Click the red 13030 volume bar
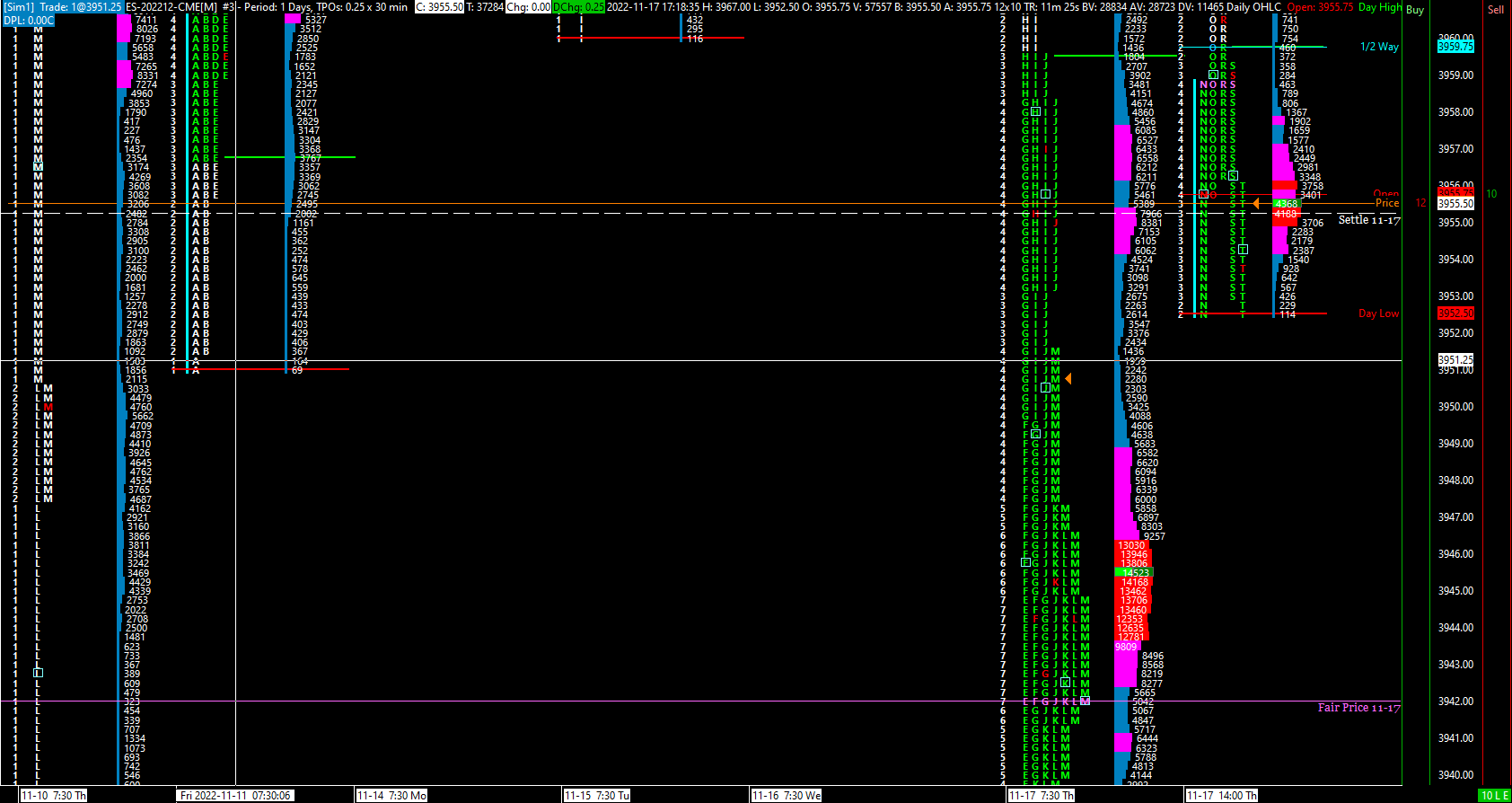The height and width of the screenshot is (803, 1512). (1130, 545)
